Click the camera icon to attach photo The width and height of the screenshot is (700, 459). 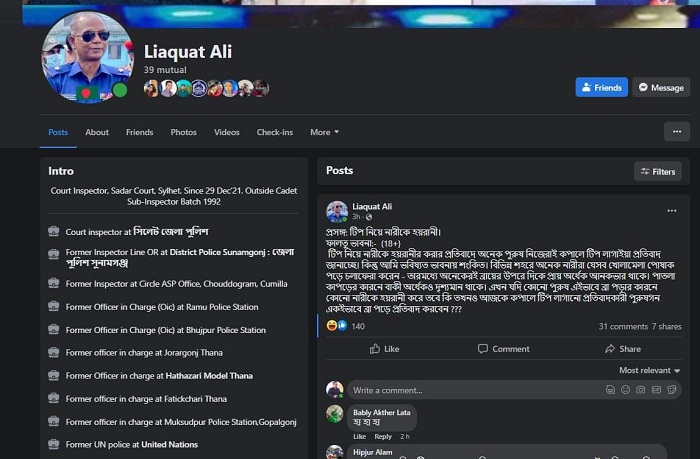(641, 390)
